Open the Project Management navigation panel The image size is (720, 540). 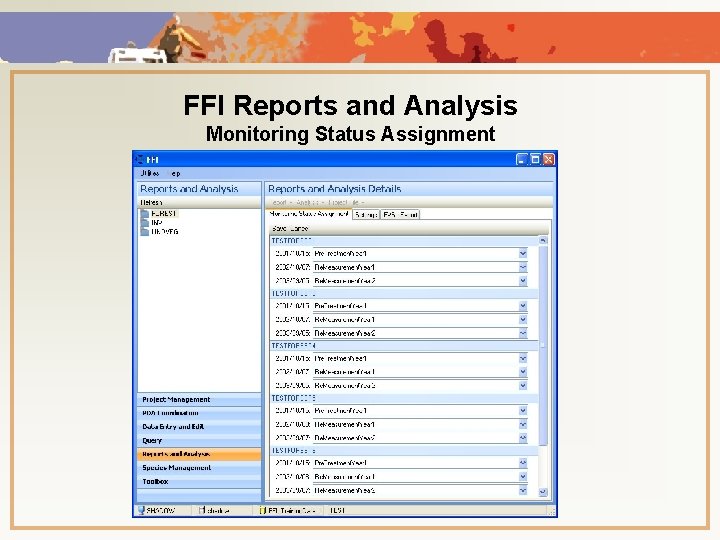199,399
